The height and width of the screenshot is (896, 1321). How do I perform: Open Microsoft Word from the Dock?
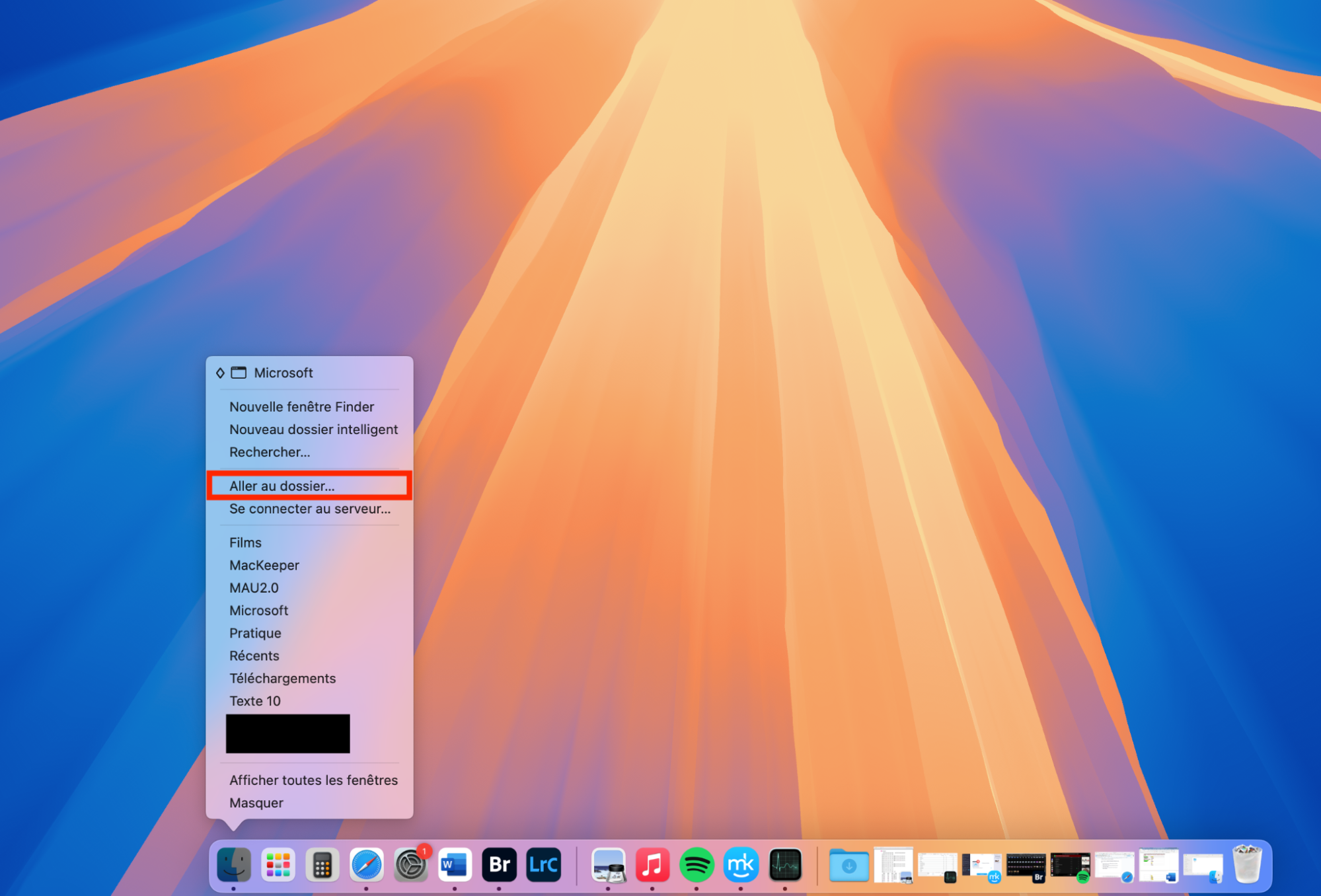tap(455, 864)
